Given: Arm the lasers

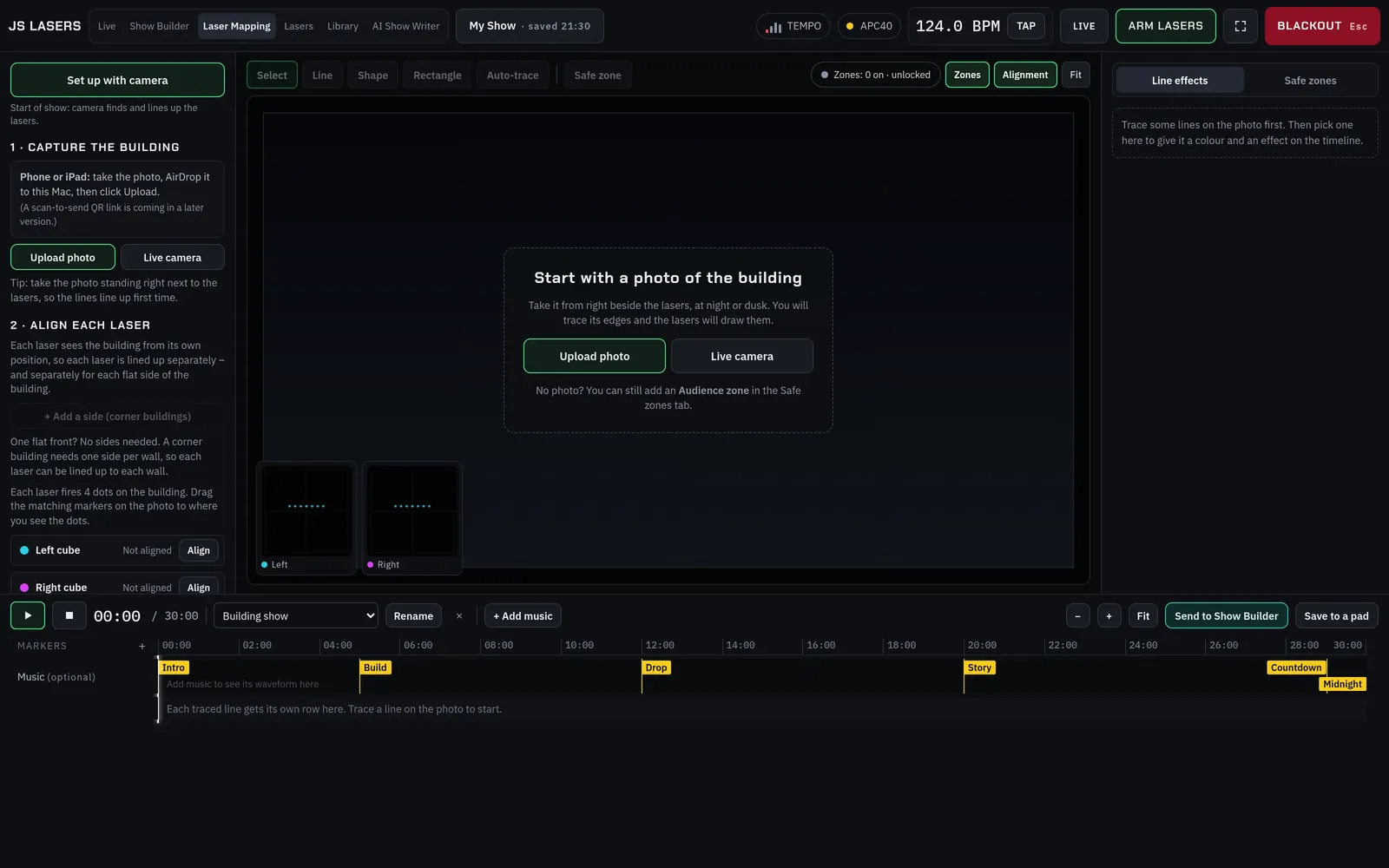Looking at the screenshot, I should (x=1166, y=26).
